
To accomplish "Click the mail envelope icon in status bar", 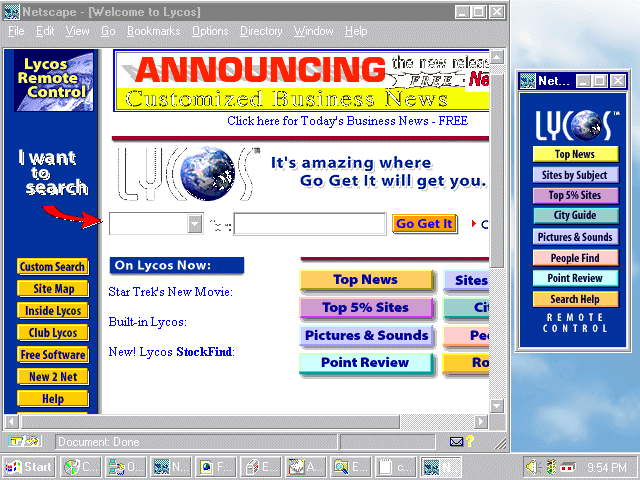I will 456,441.
